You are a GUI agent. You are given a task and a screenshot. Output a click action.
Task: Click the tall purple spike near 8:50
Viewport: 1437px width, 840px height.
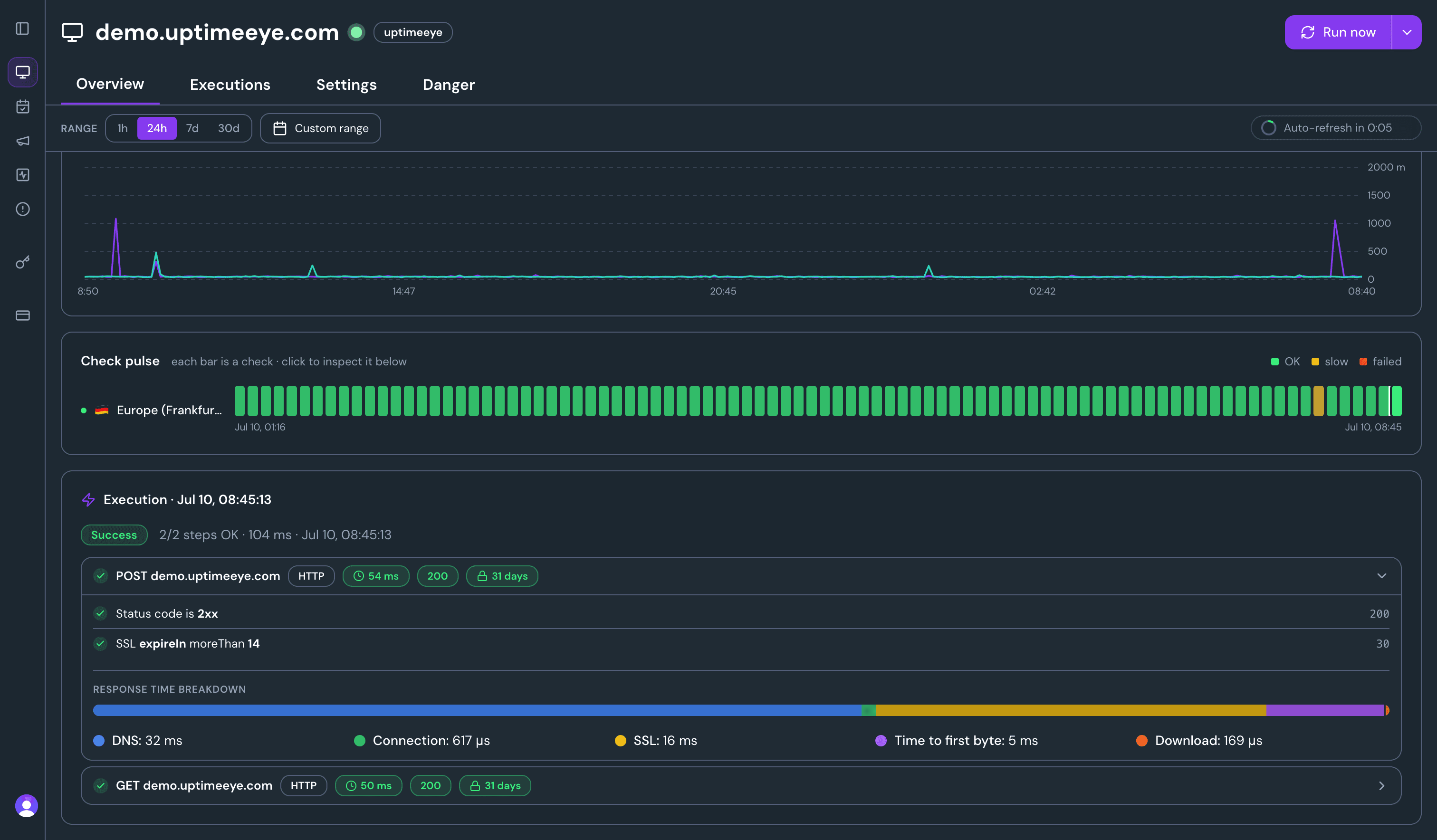point(116,247)
